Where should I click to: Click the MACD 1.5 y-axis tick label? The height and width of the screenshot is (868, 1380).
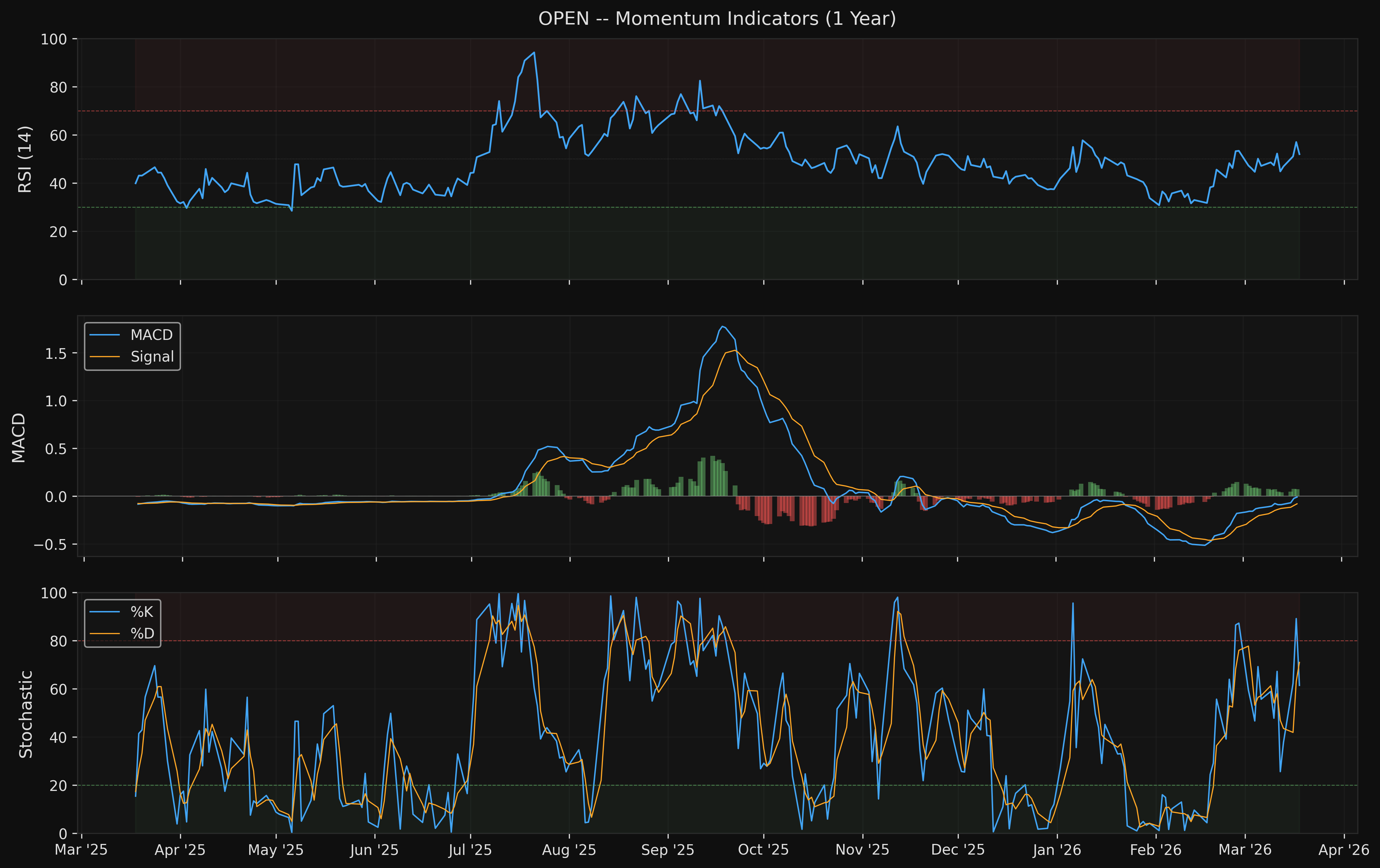(x=56, y=354)
